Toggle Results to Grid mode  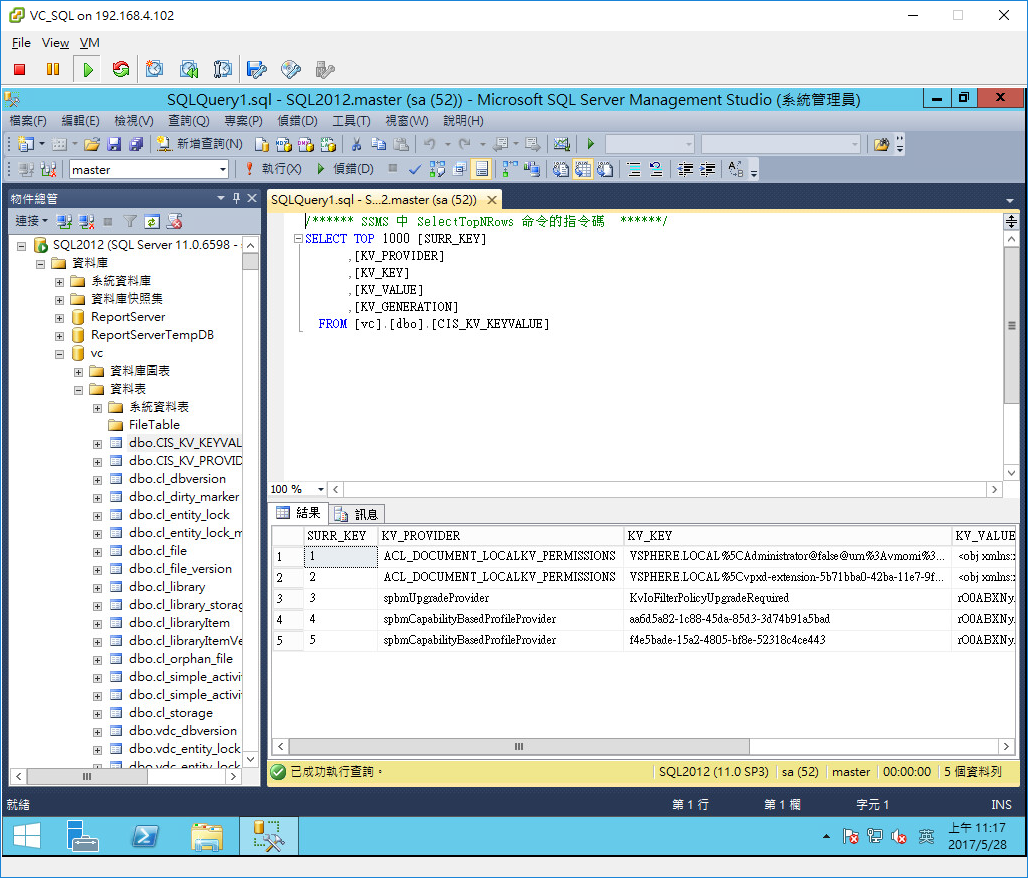[583, 169]
